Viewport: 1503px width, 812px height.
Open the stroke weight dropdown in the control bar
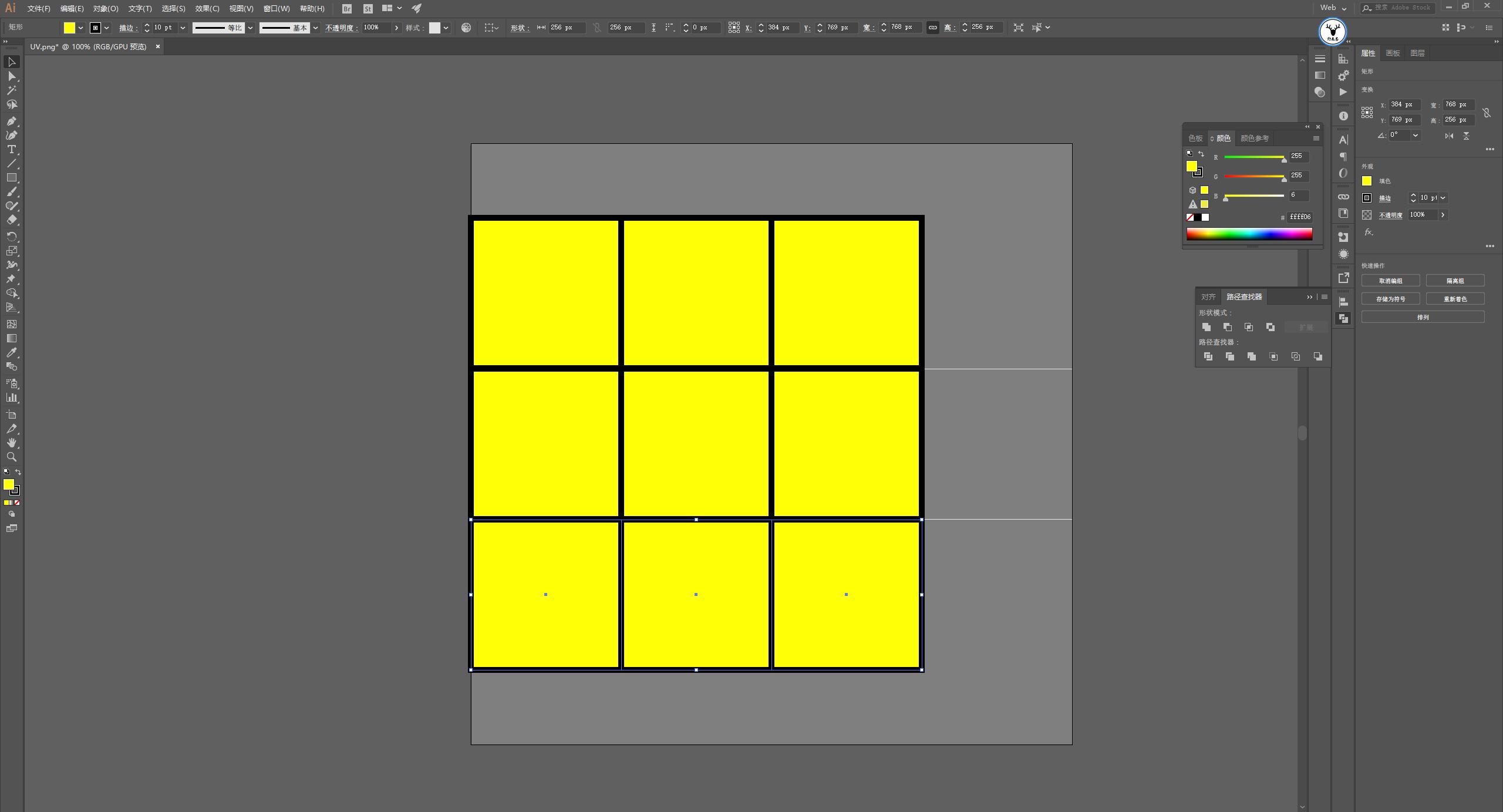tap(183, 28)
